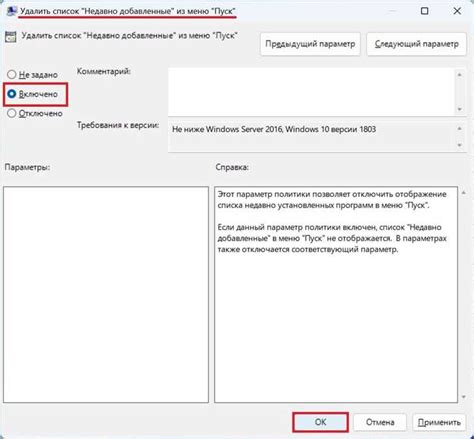The height and width of the screenshot is (439, 474).
Task: Click the policy icon in title bar
Action: click(11, 11)
